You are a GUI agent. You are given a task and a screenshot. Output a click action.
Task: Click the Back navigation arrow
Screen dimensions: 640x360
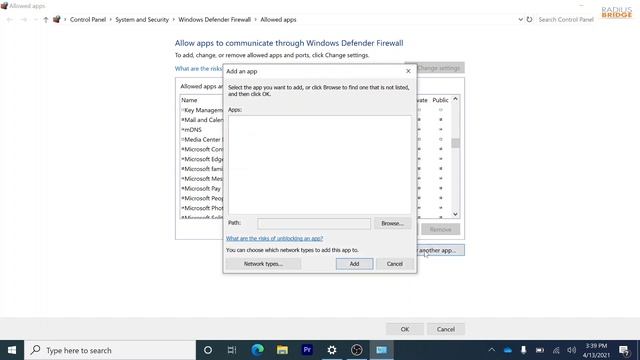(10, 20)
